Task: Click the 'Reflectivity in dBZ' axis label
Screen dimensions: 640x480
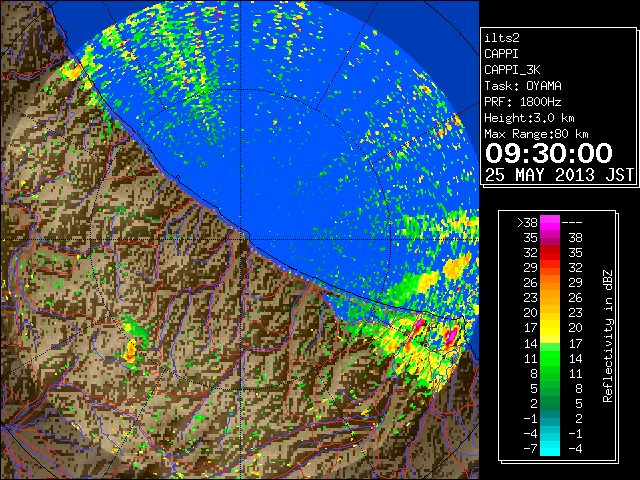Action: pyautogui.click(x=607, y=336)
